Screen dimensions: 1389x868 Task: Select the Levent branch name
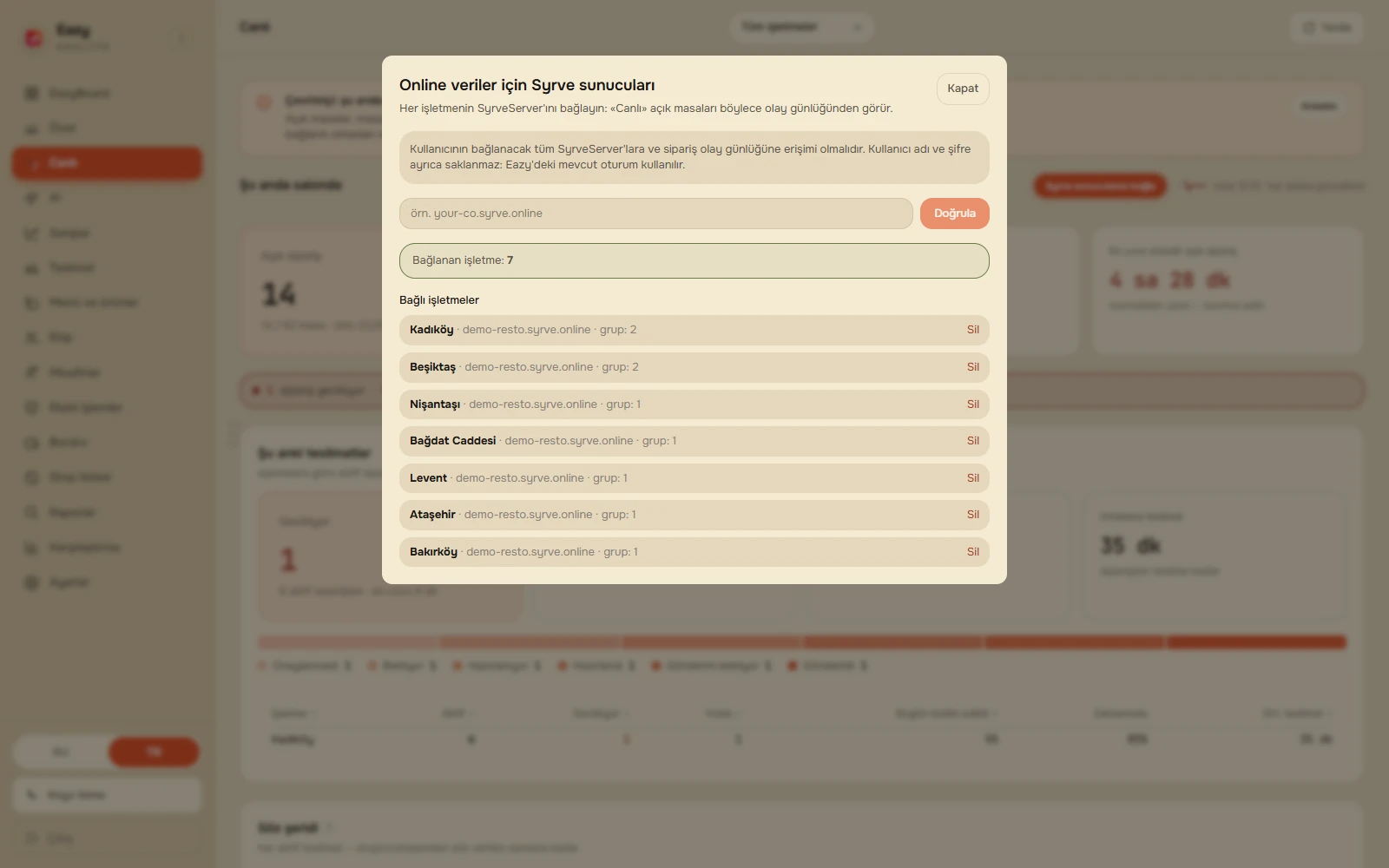coord(428,478)
